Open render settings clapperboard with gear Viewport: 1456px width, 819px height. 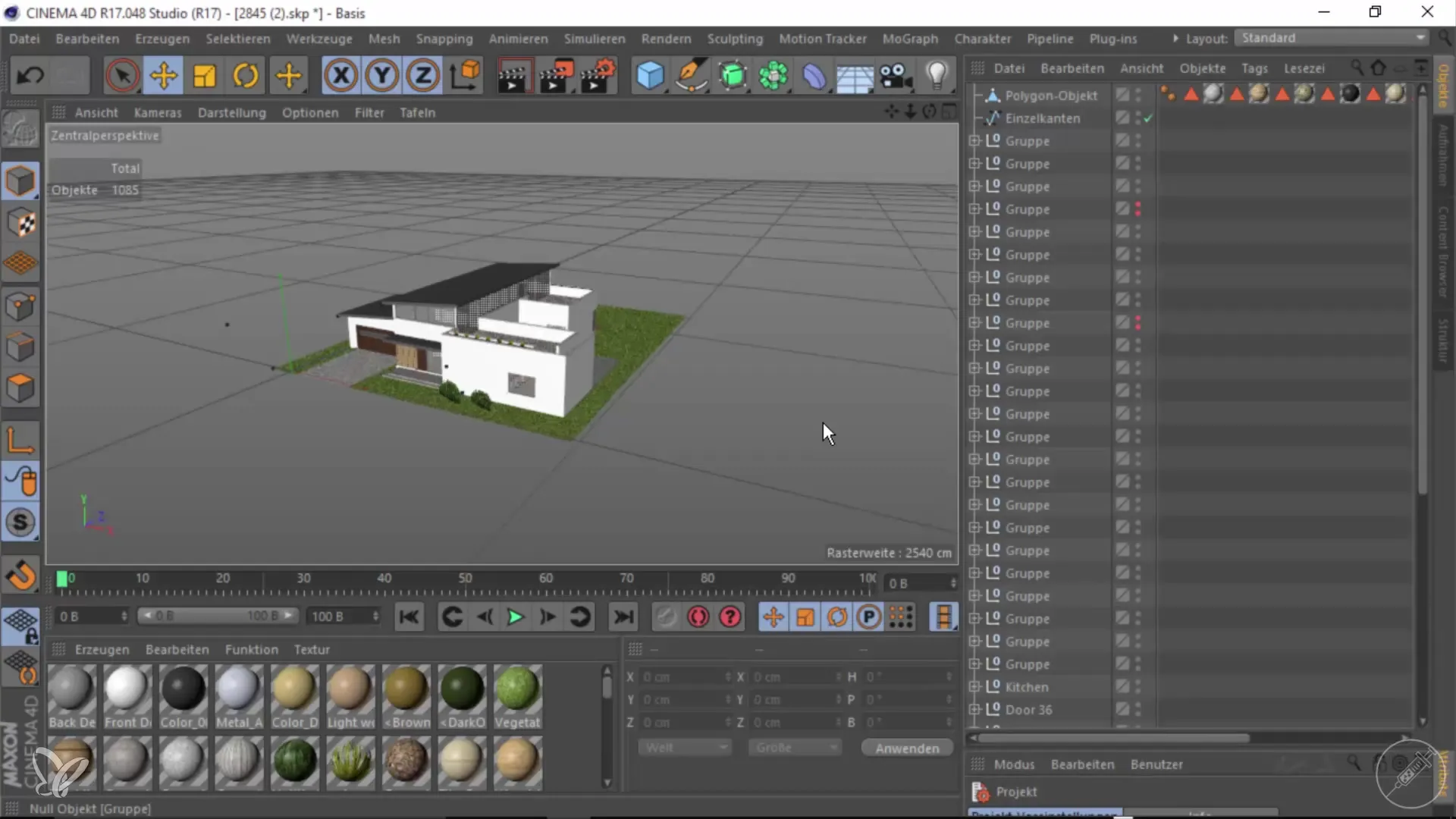[598, 75]
